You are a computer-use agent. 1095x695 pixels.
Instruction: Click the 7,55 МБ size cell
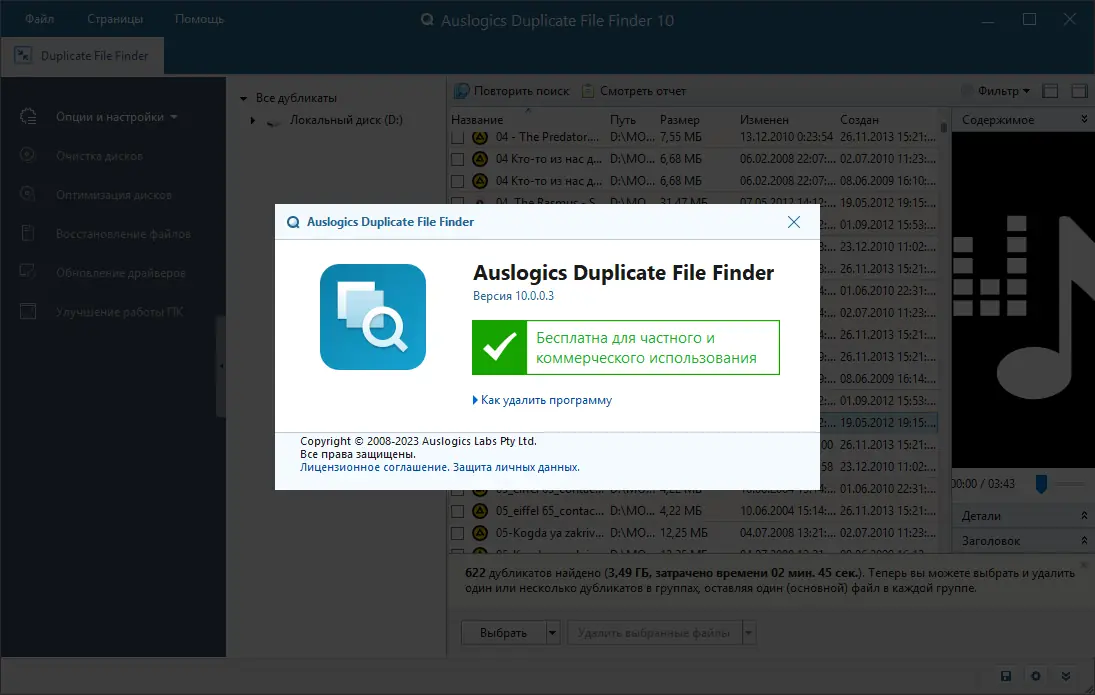click(681, 137)
